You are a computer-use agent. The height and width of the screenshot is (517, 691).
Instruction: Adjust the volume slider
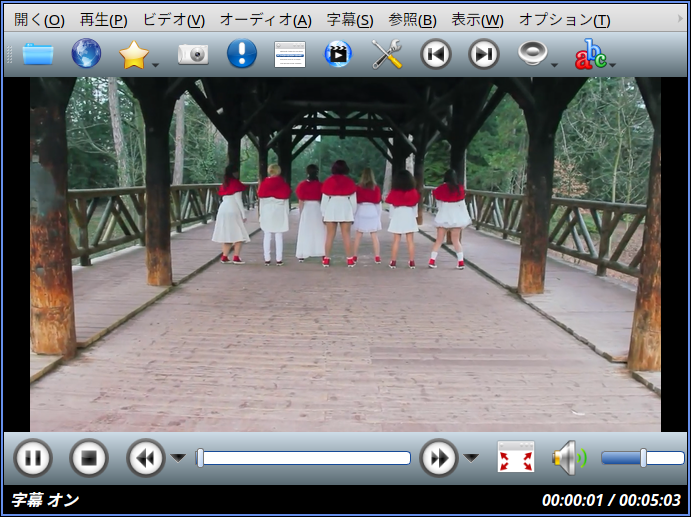643,458
